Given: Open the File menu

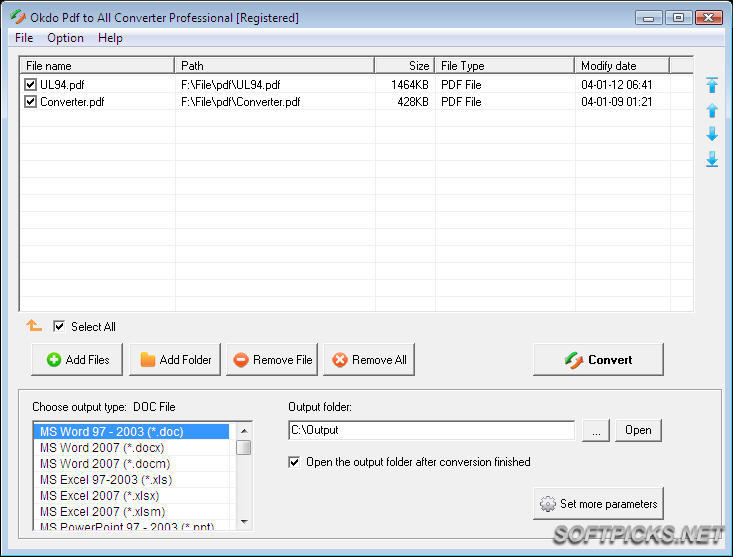Looking at the screenshot, I should click(24, 38).
